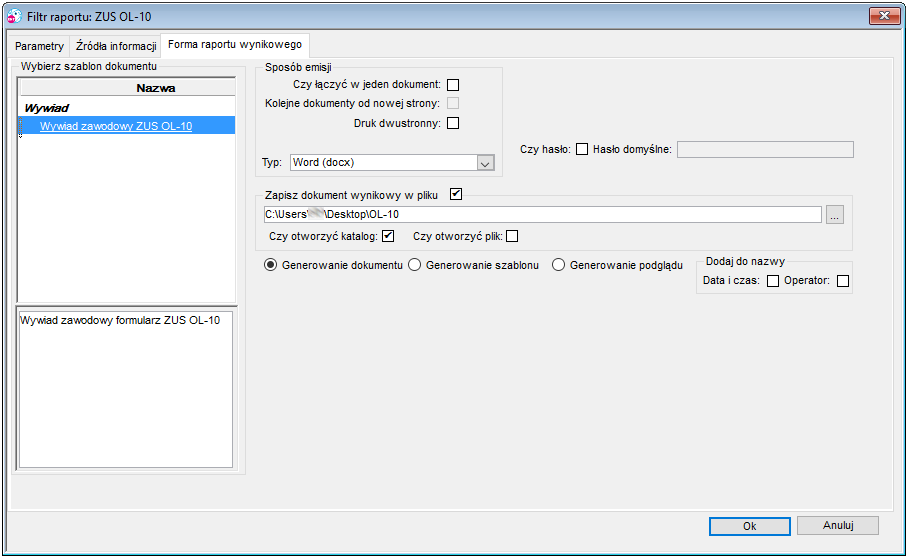Confirm with the Ok button
Viewport: 907px width, 558px height.
point(750,526)
